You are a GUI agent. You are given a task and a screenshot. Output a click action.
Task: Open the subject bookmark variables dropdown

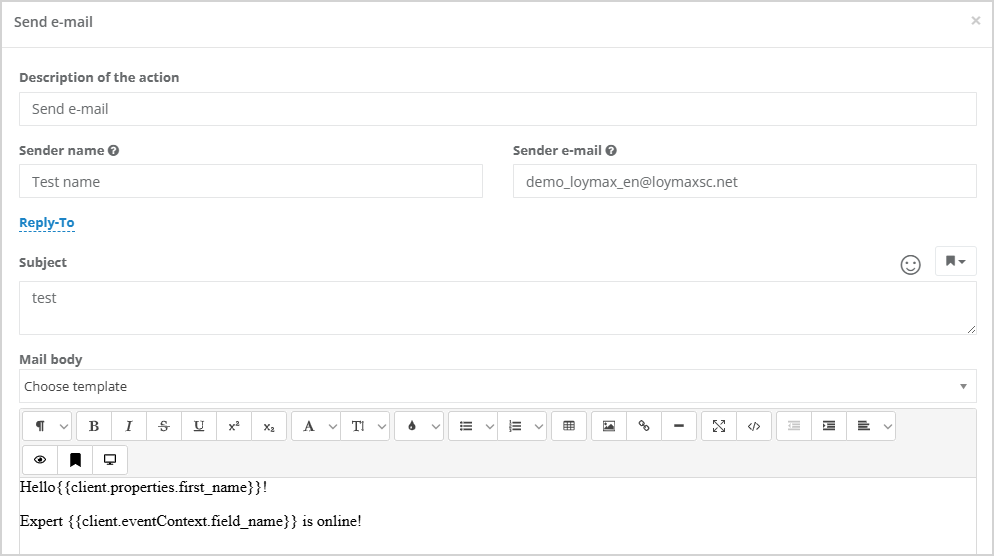tap(955, 261)
